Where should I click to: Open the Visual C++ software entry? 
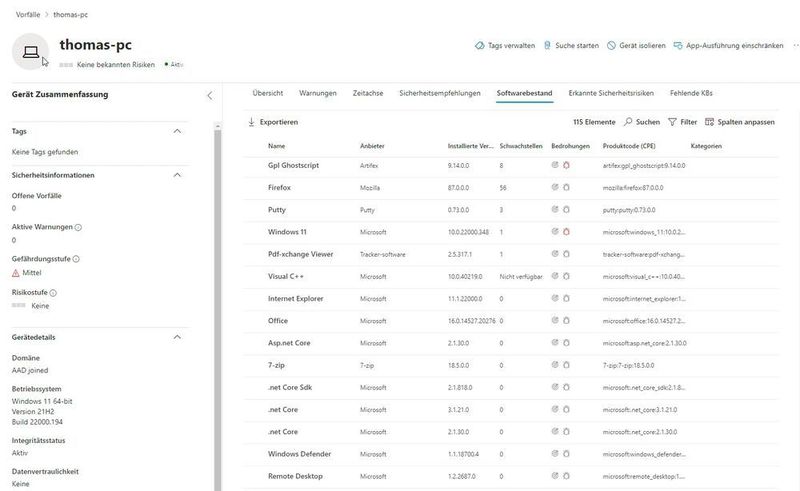286,276
